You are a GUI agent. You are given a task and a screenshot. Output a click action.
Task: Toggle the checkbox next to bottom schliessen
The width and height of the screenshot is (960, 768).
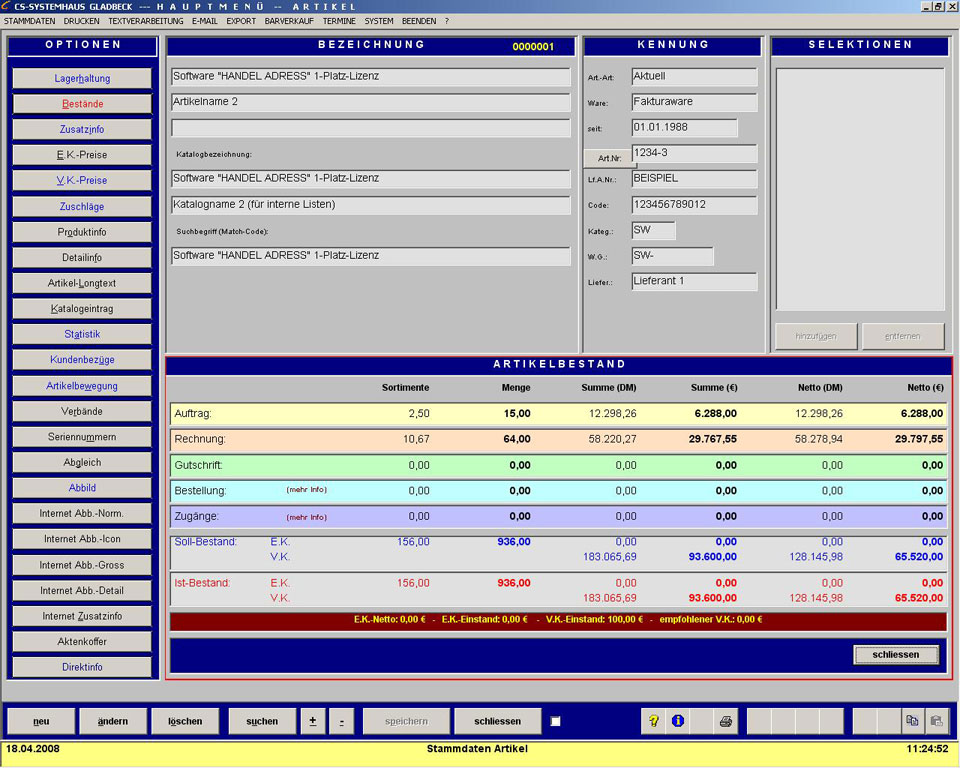(x=556, y=721)
